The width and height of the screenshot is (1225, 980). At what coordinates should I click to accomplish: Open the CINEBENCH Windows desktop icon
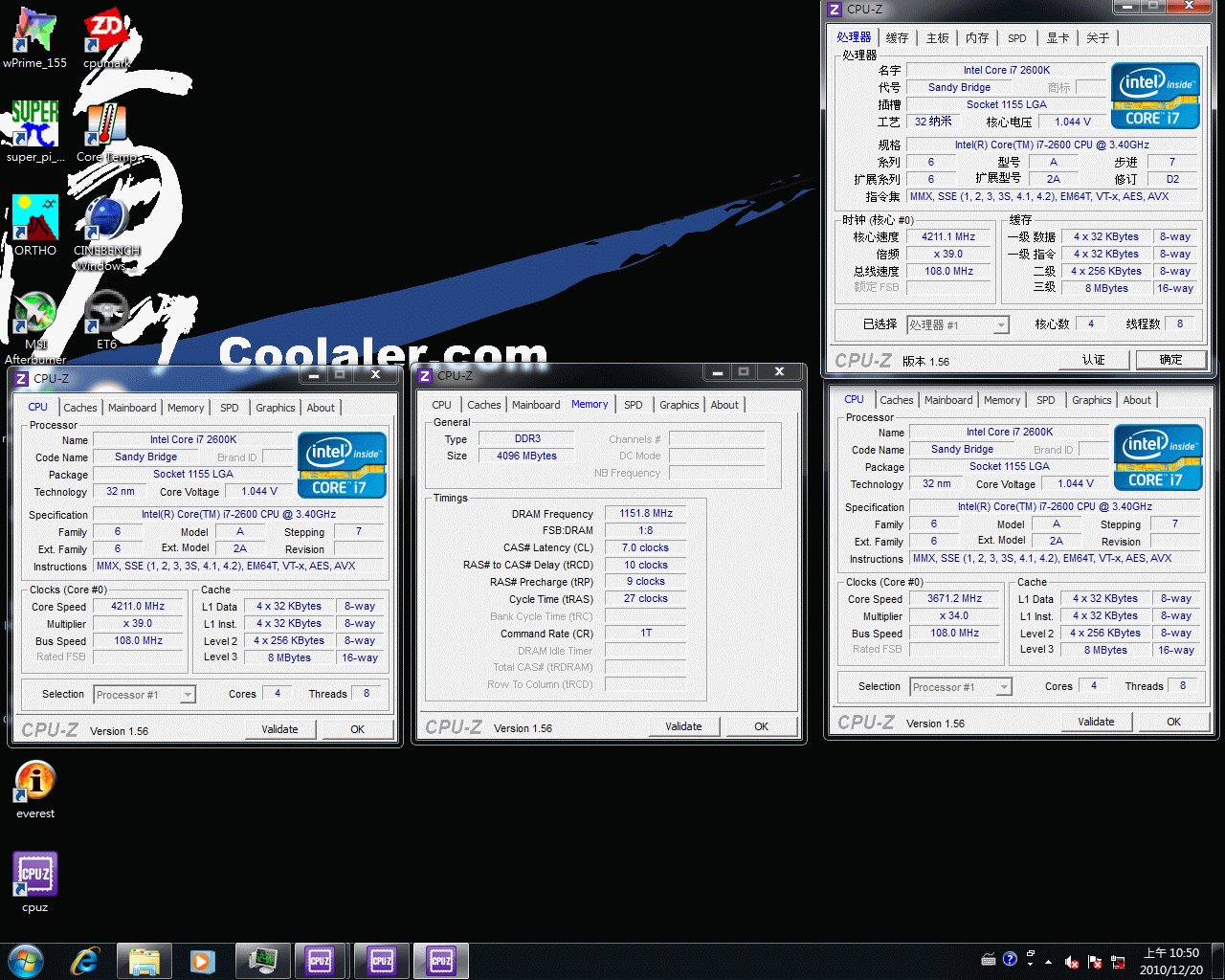tap(106, 234)
